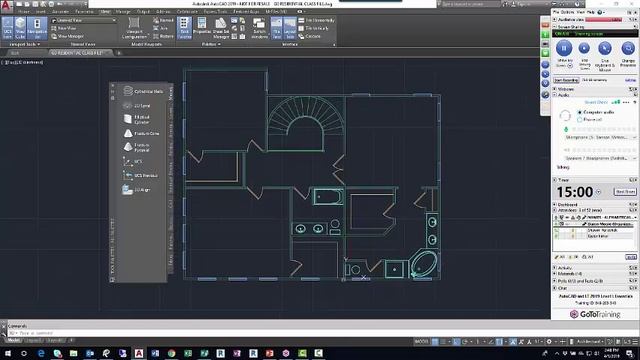The image size is (640, 360).
Task: Select Computer audio radio button
Action: pyautogui.click(x=580, y=112)
